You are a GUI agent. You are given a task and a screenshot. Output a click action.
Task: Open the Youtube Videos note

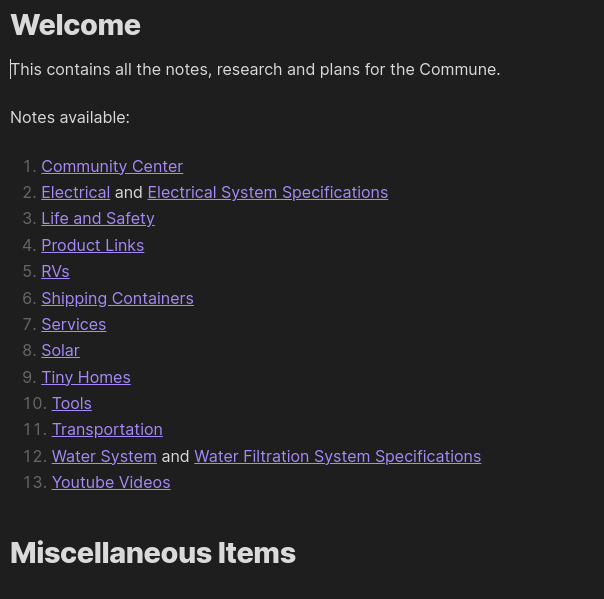click(111, 482)
